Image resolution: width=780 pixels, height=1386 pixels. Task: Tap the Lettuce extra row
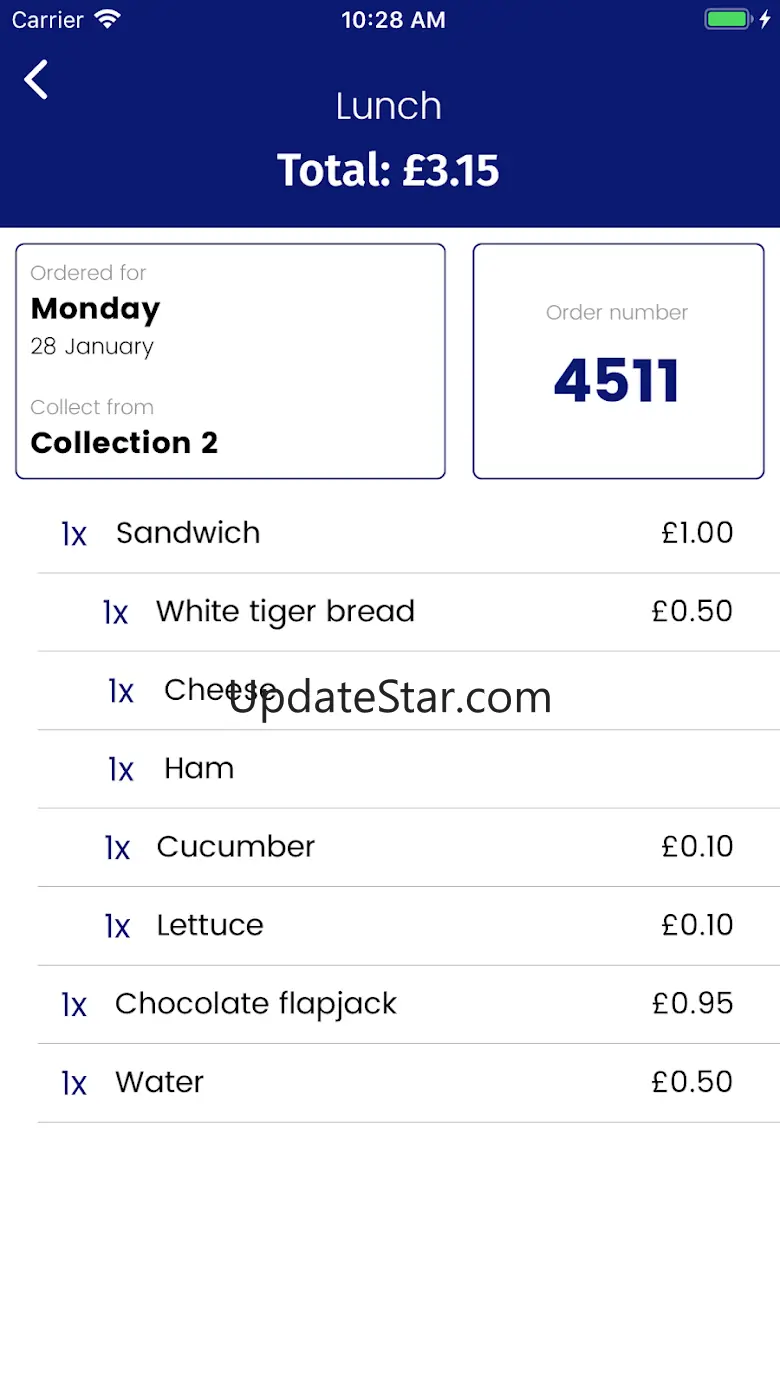pyautogui.click(x=210, y=925)
